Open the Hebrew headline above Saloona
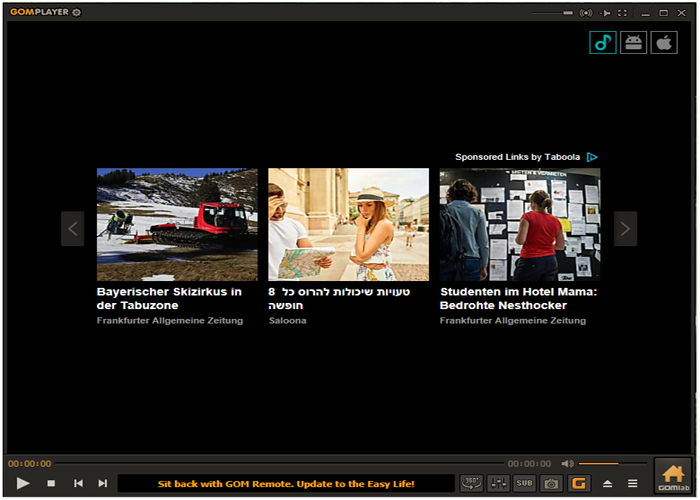Image resolution: width=700 pixels, height=500 pixels. tap(339, 299)
